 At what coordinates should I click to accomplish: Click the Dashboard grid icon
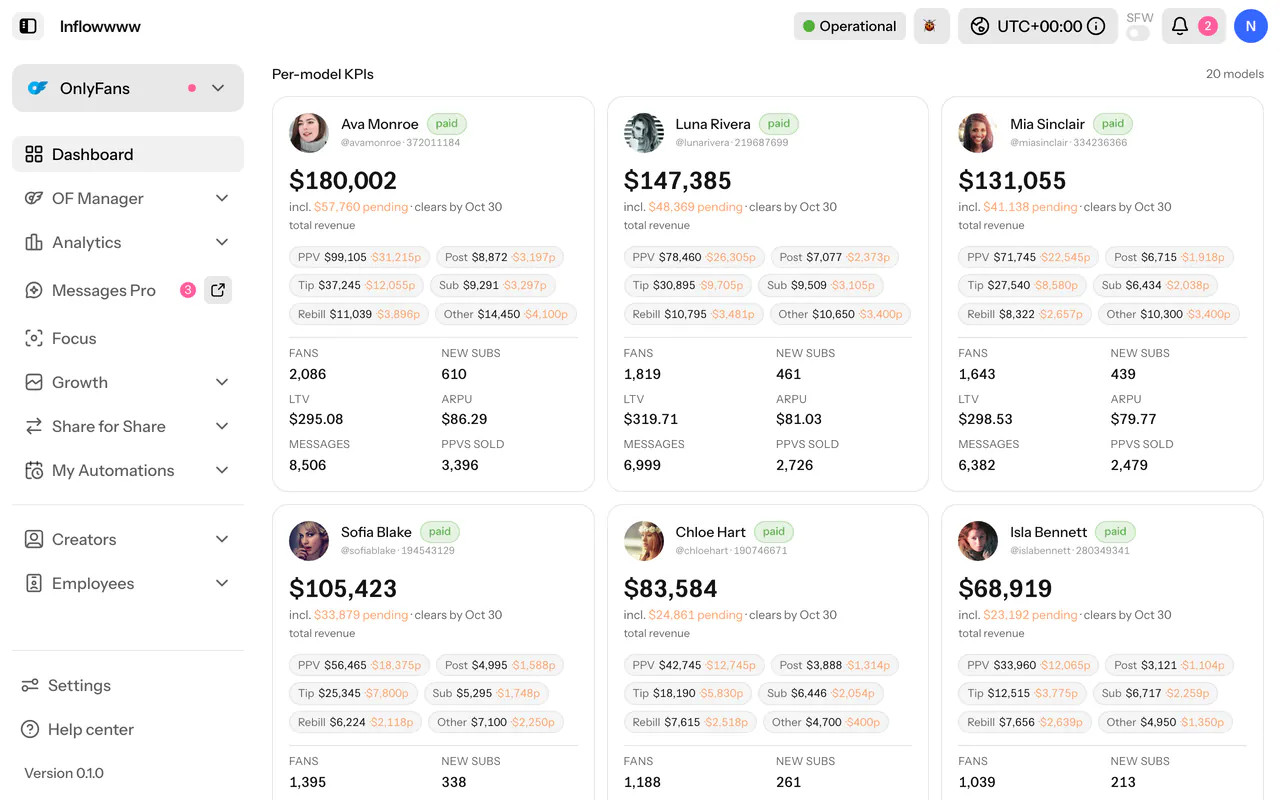pyautogui.click(x=34, y=154)
